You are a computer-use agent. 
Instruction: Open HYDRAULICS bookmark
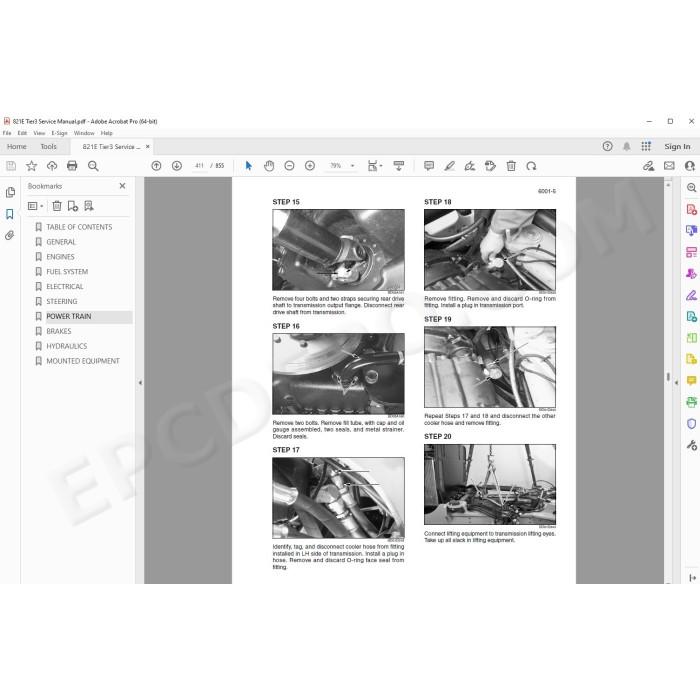pos(67,346)
